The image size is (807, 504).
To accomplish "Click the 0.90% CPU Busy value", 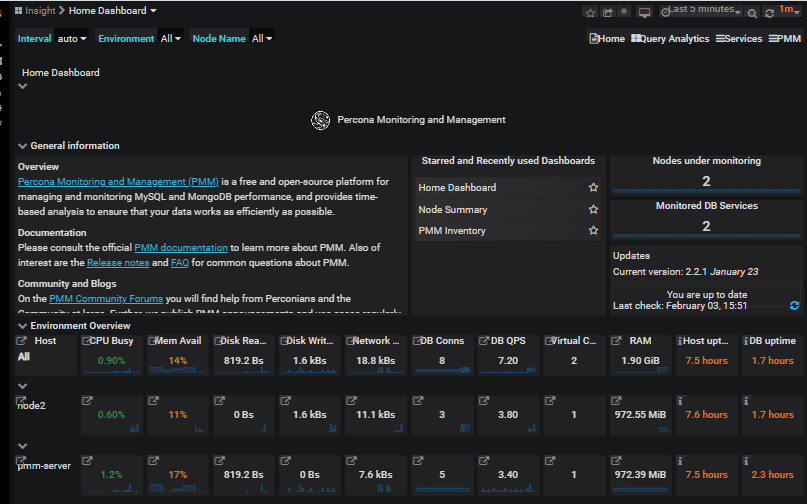I will (111, 360).
